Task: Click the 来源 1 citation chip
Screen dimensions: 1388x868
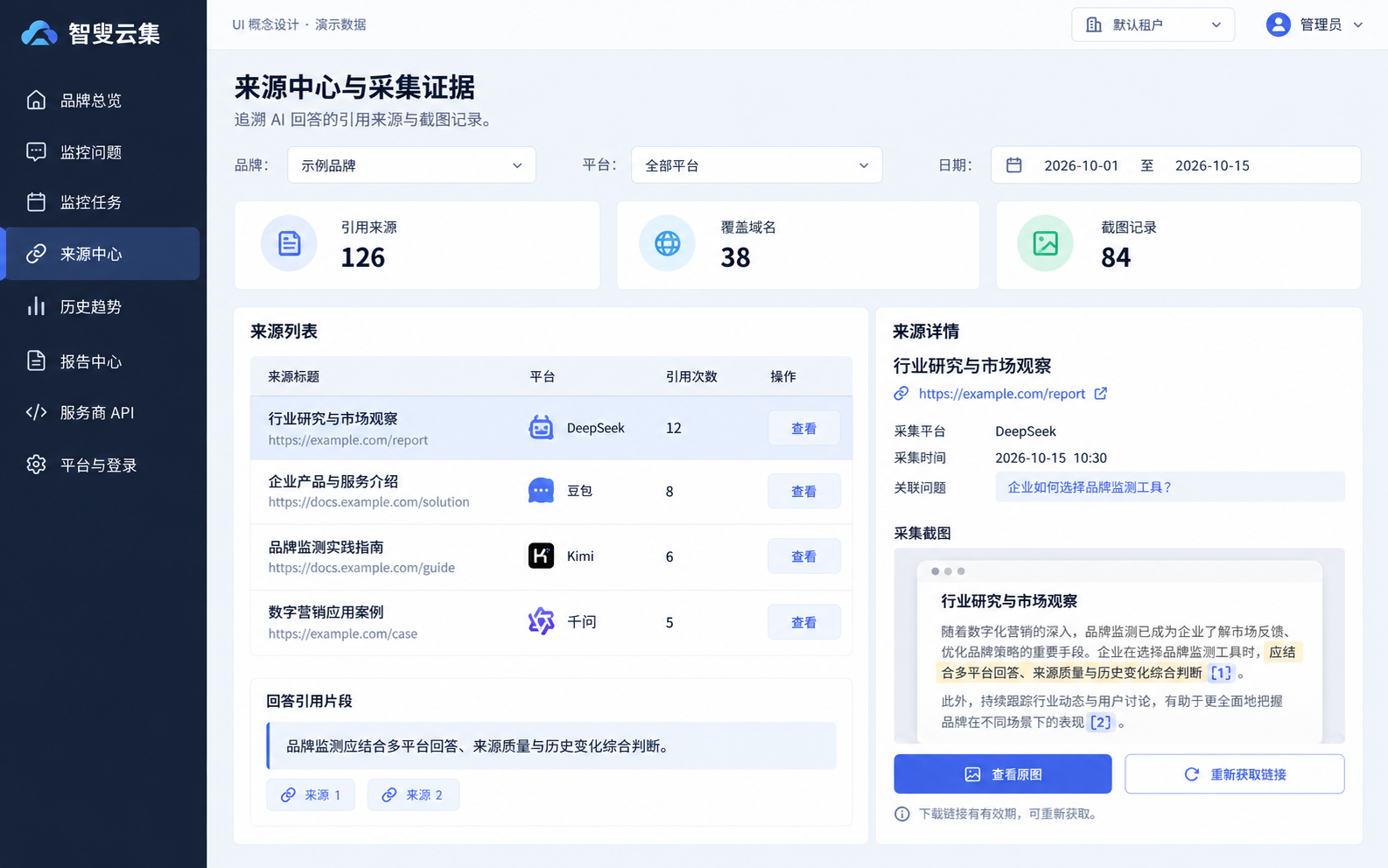Action: click(311, 794)
